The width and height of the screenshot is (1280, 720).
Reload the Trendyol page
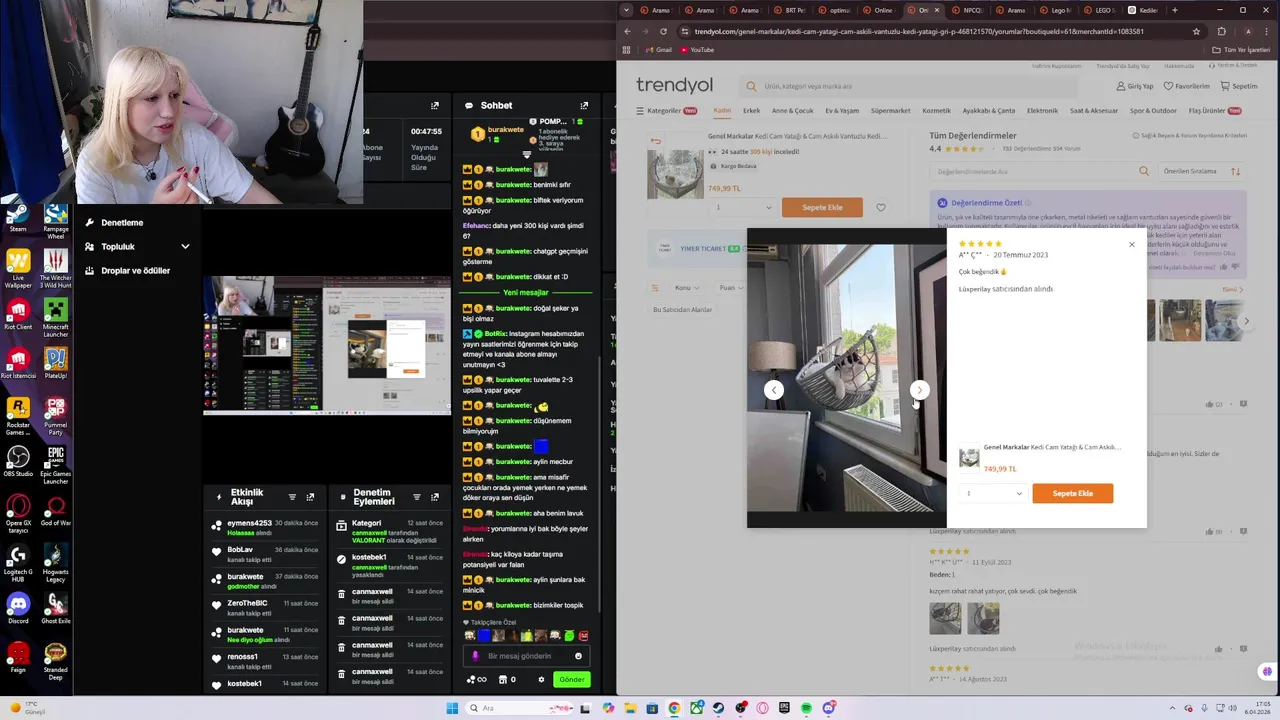tap(663, 31)
